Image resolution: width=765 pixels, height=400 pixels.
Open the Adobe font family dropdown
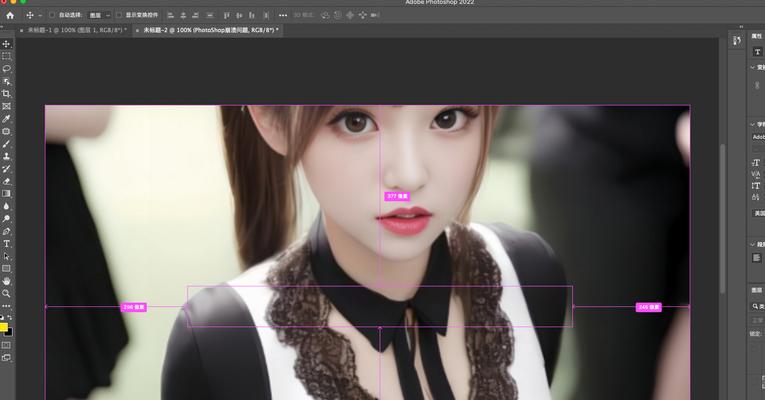click(759, 137)
